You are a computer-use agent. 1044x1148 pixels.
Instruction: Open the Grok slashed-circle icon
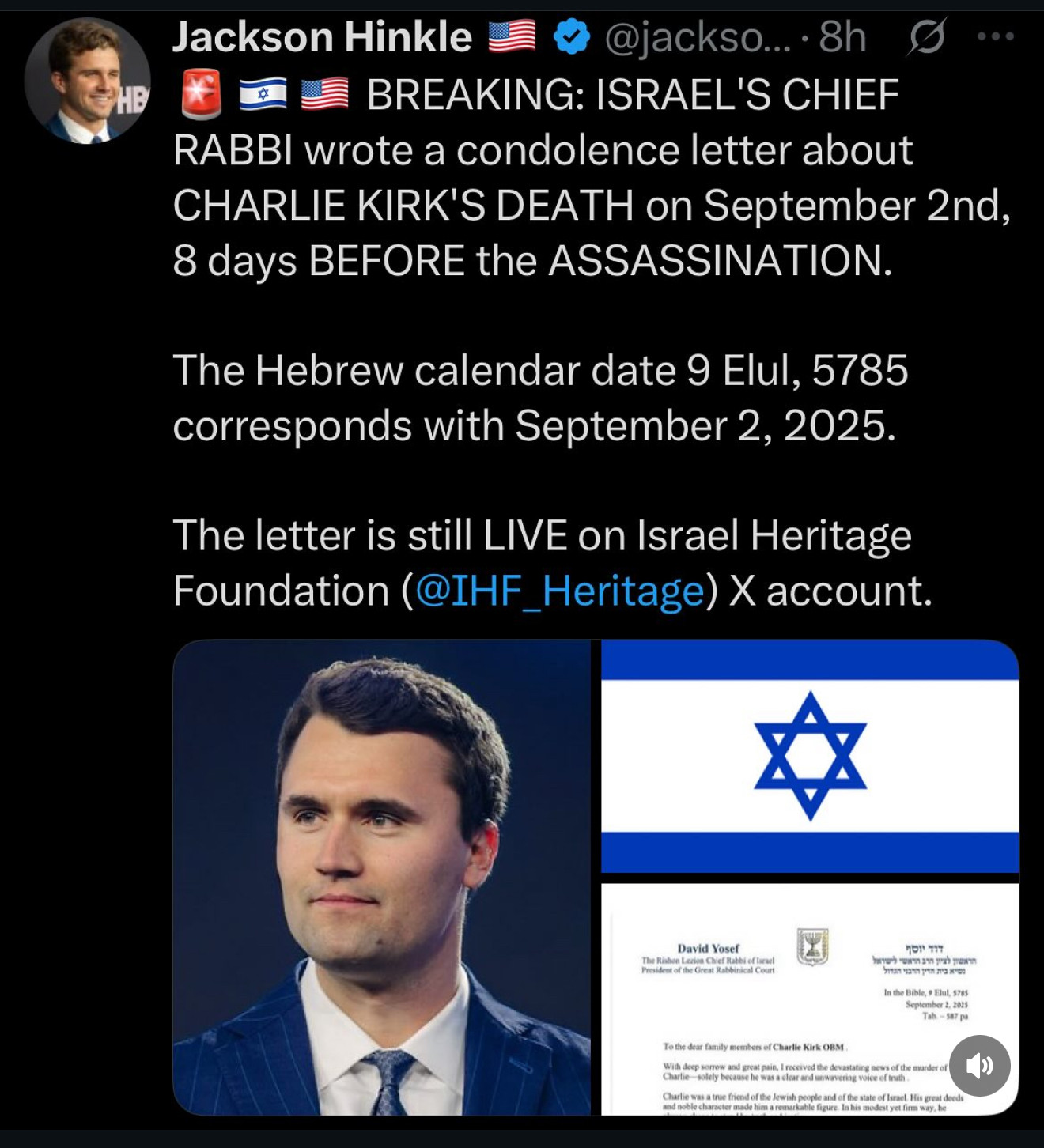click(x=927, y=36)
